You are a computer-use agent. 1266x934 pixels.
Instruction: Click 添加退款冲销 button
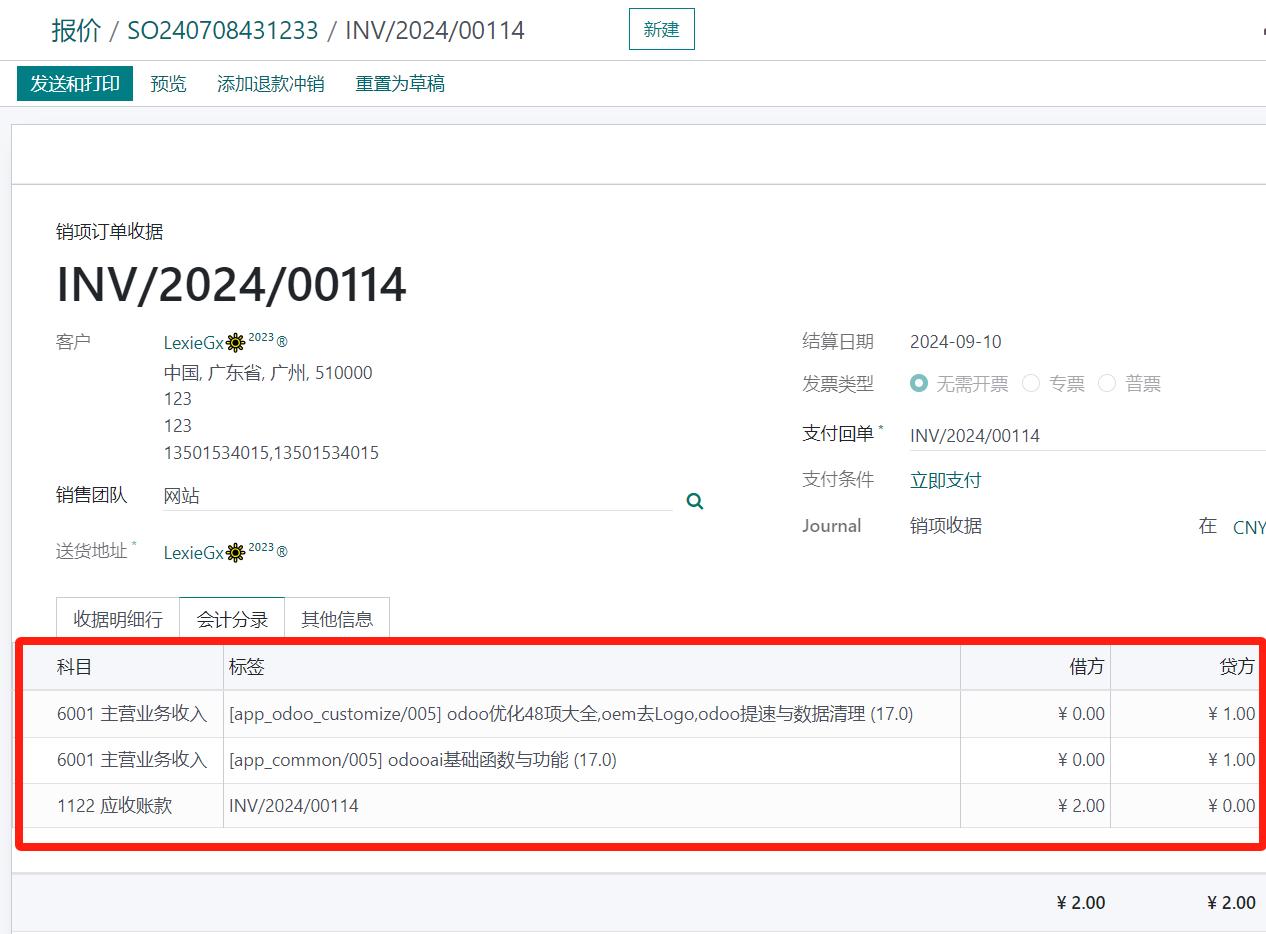coord(270,84)
